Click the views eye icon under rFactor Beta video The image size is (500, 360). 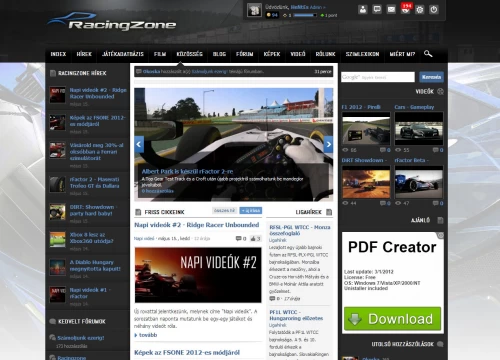(398, 203)
